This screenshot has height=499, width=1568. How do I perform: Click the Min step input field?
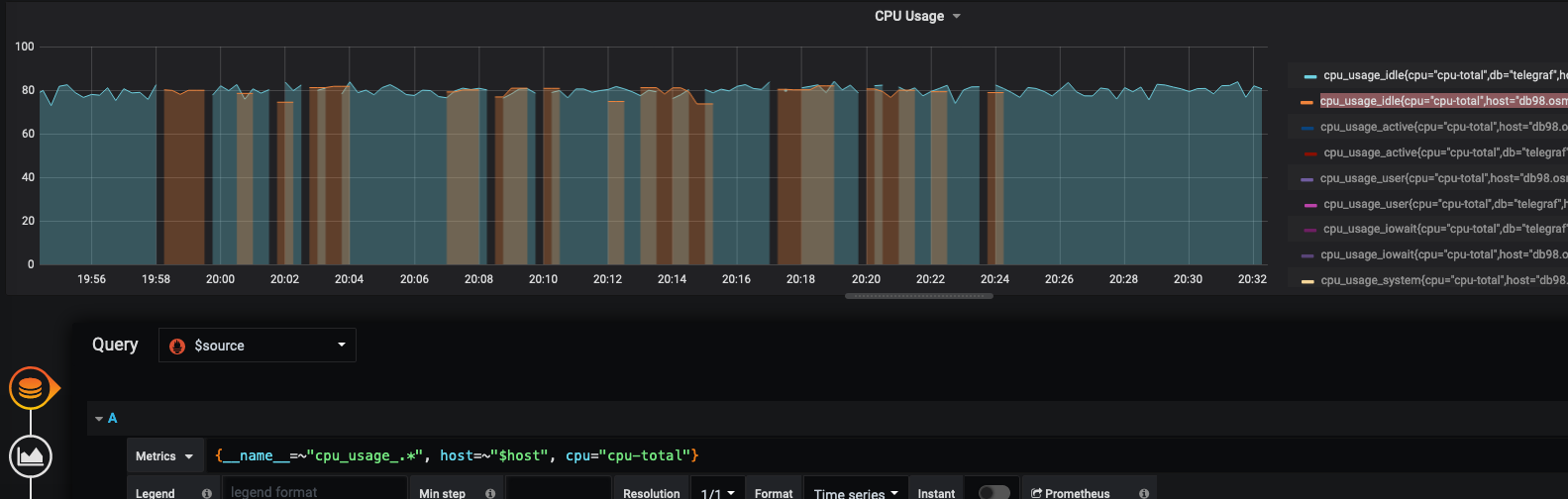coord(558,492)
